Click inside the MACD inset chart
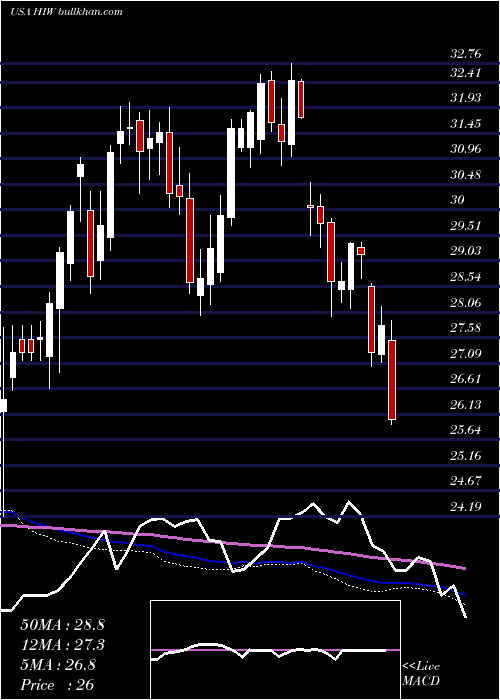 (x=275, y=650)
